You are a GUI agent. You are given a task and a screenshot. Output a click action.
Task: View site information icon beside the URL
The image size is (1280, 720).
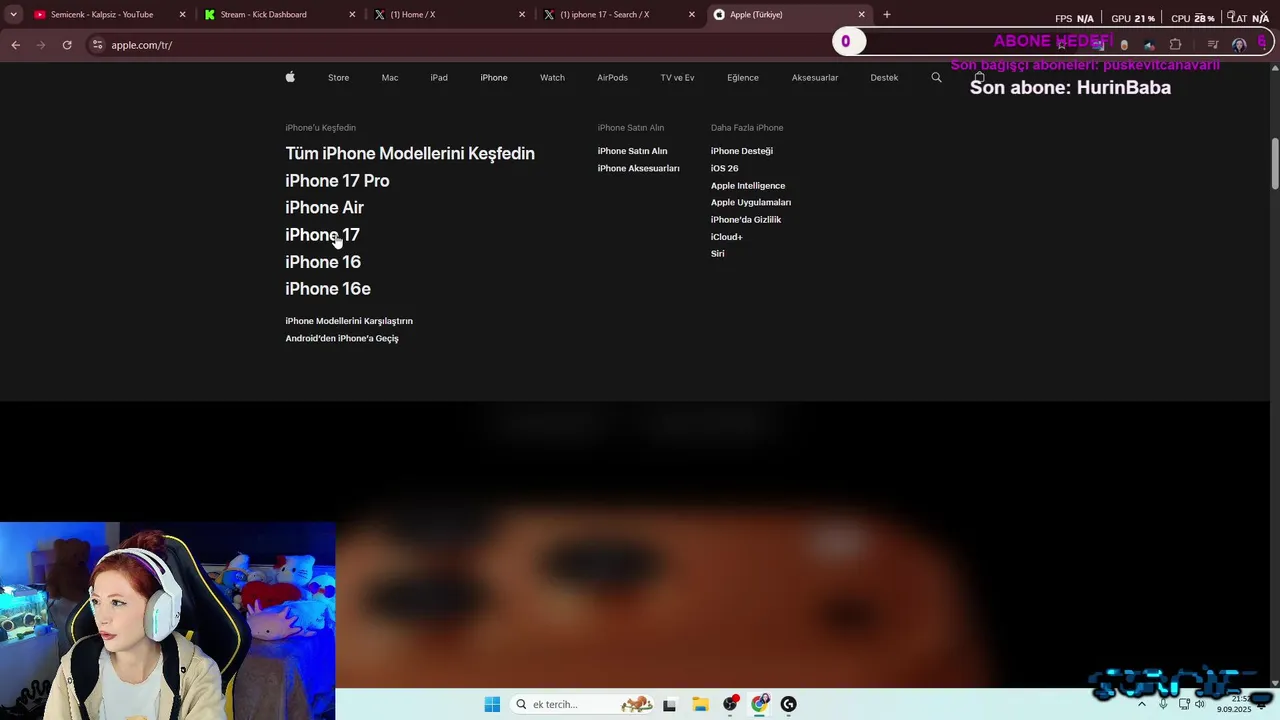tap(97, 45)
